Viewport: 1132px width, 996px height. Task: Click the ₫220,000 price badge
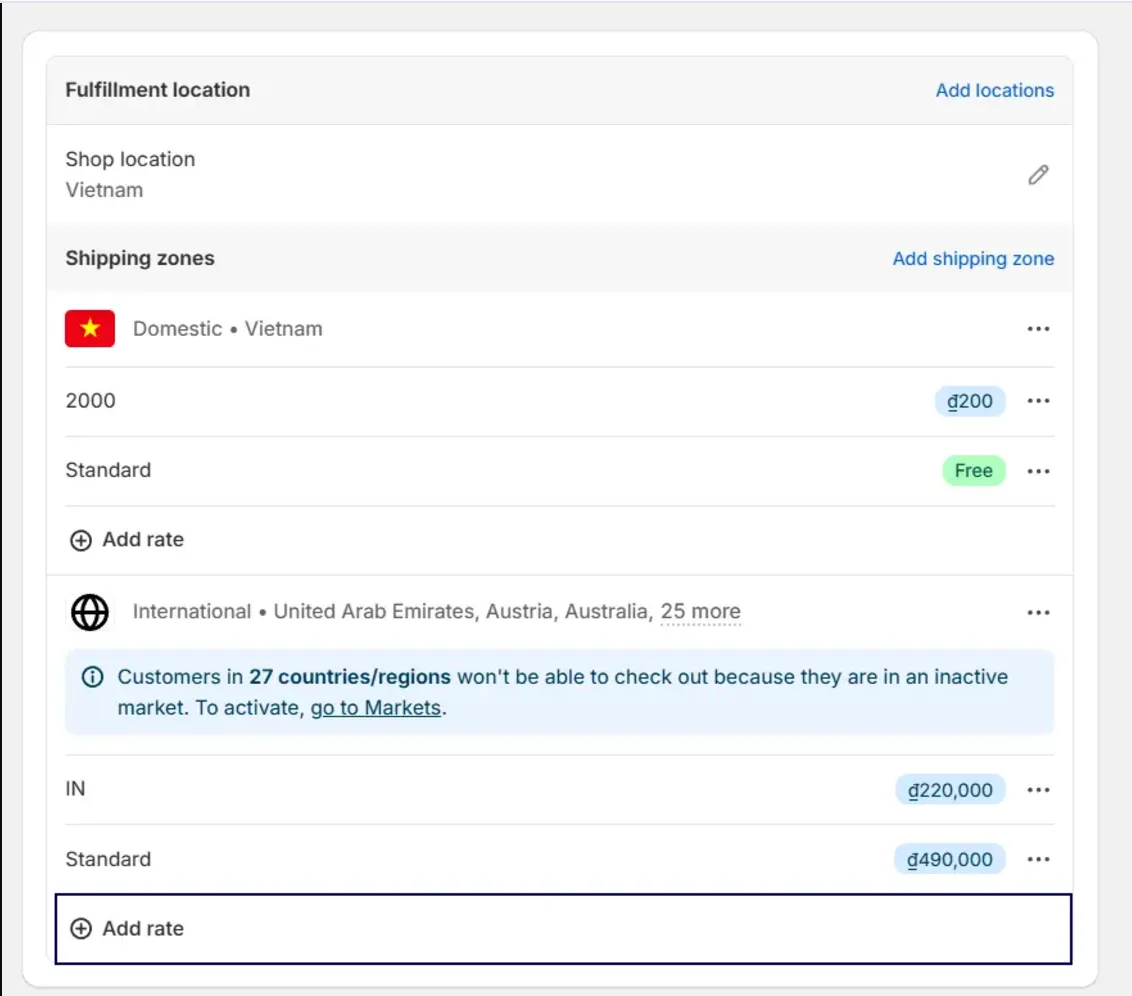coord(950,790)
